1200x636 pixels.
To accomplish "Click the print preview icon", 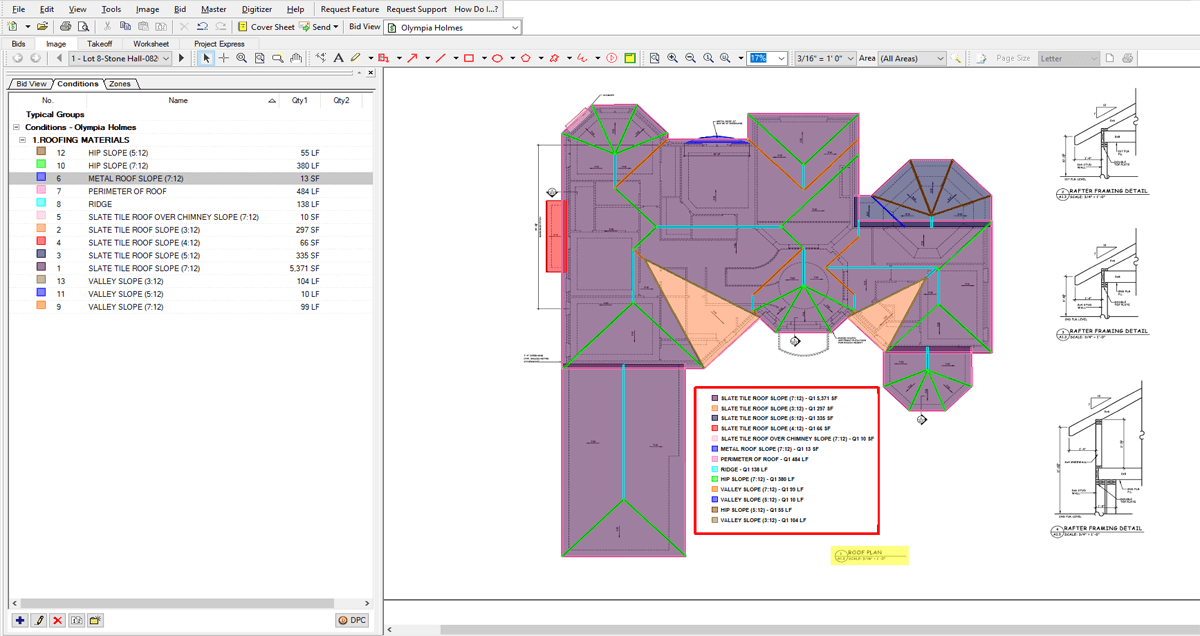I will [x=83, y=27].
